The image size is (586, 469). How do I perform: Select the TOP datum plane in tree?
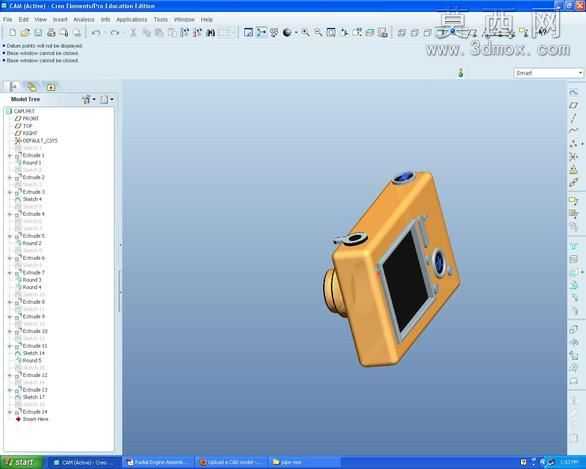[24, 126]
